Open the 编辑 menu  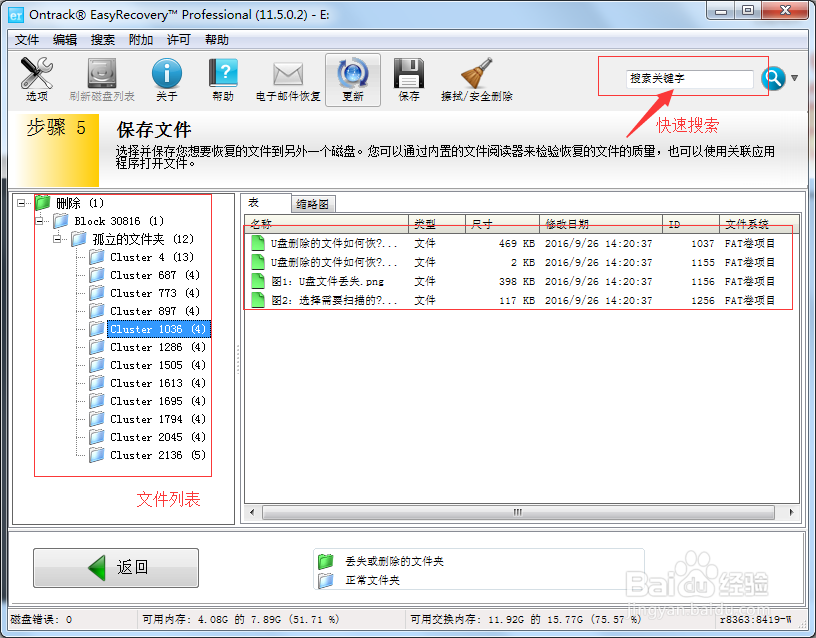pos(65,40)
